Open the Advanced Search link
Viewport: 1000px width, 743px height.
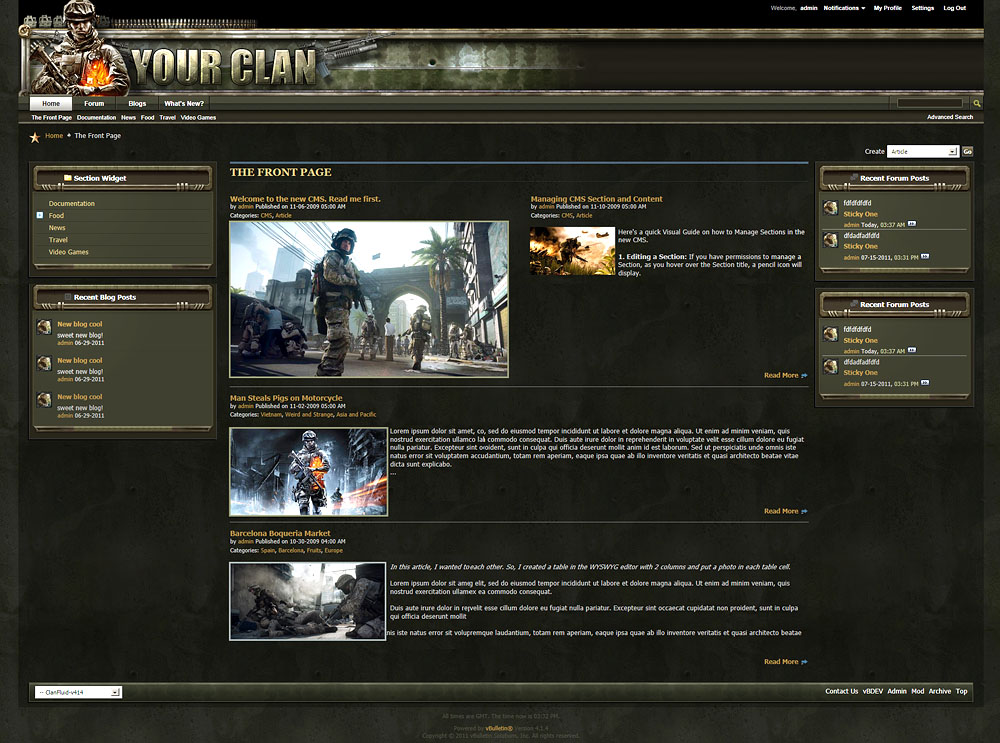click(x=950, y=117)
